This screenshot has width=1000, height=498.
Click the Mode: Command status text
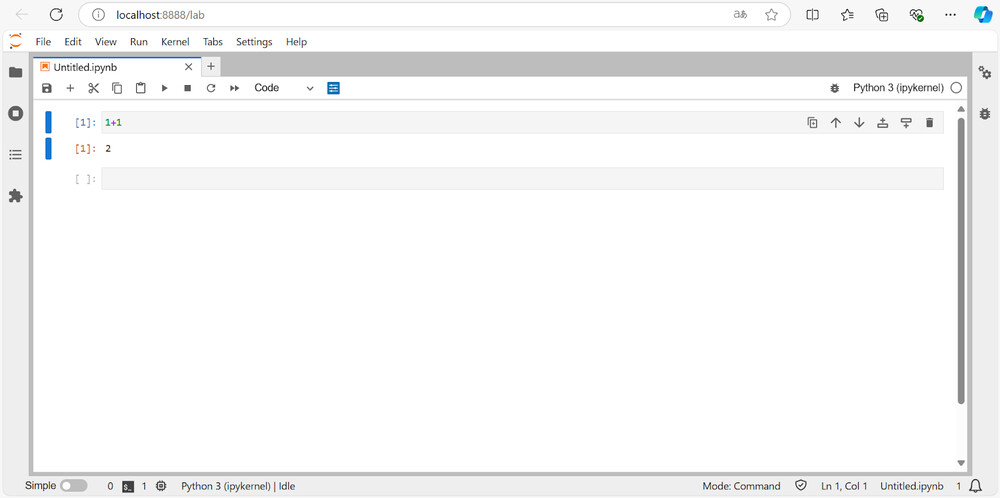click(x=741, y=486)
